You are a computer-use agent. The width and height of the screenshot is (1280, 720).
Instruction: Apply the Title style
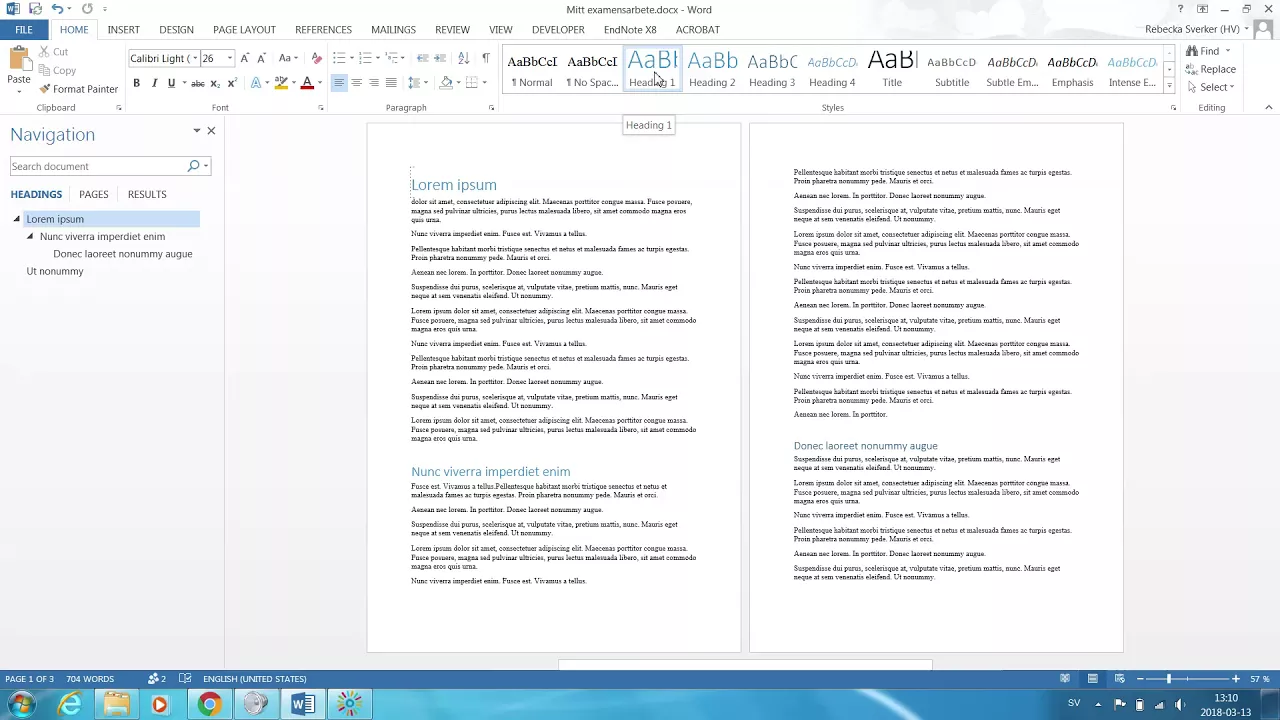coord(892,69)
